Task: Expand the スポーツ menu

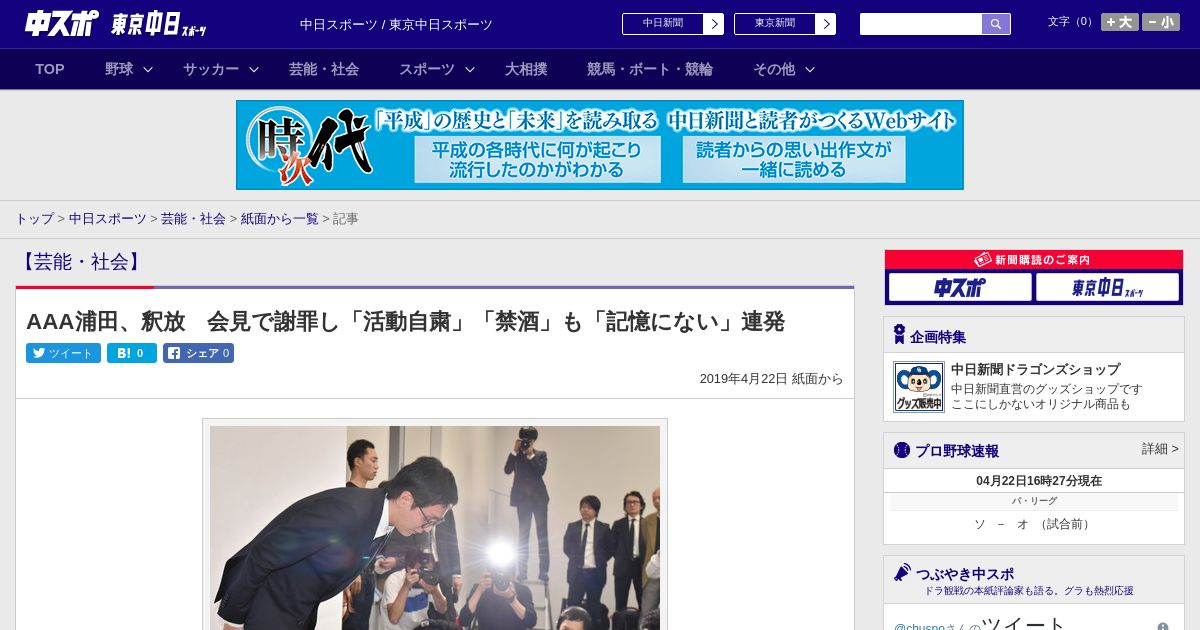Action: point(437,69)
